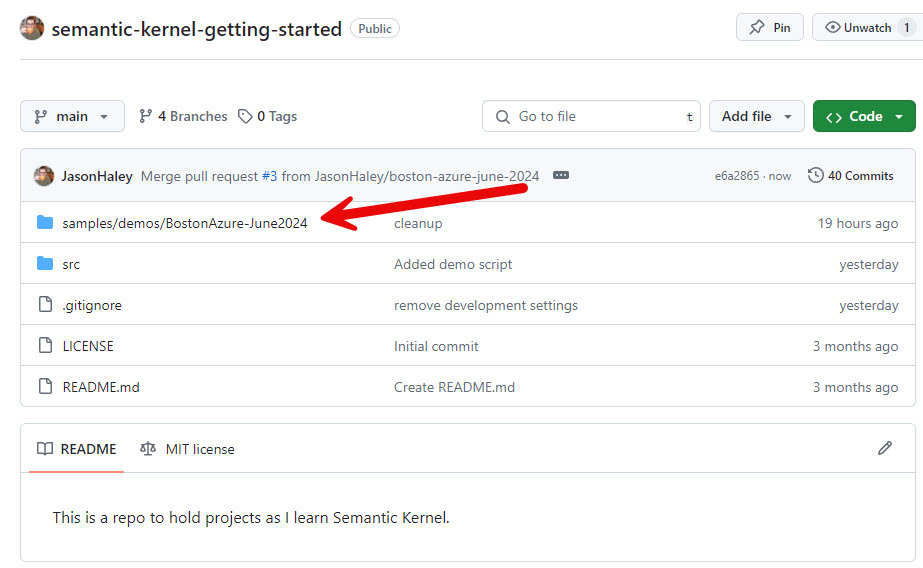Open pull request #3 link
Screen dimensions: 923x568
270,176
